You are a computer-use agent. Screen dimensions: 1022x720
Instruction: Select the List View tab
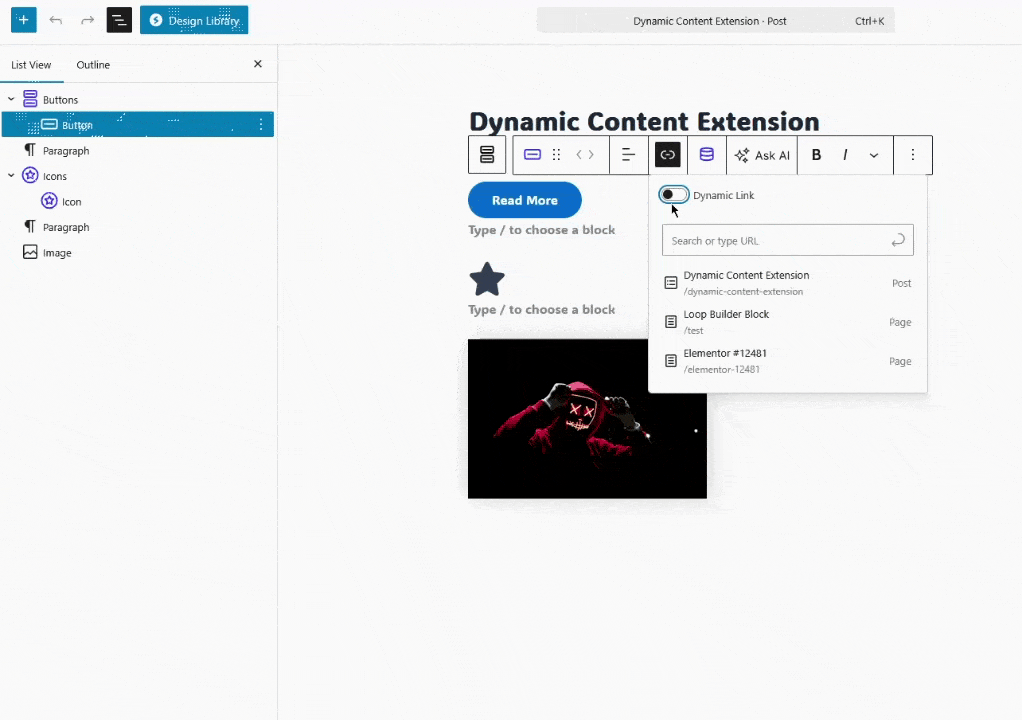tap(31, 65)
